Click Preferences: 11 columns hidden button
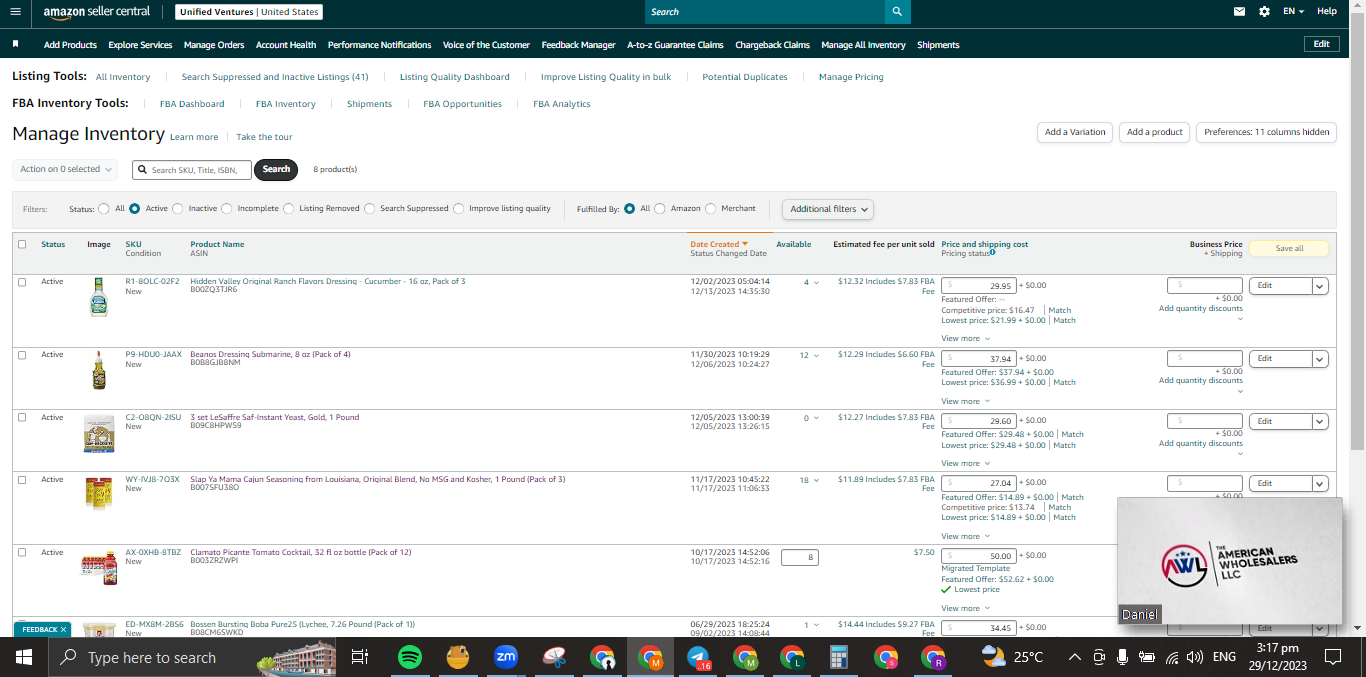Screen dimensions: 1366x677 [x=1267, y=132]
